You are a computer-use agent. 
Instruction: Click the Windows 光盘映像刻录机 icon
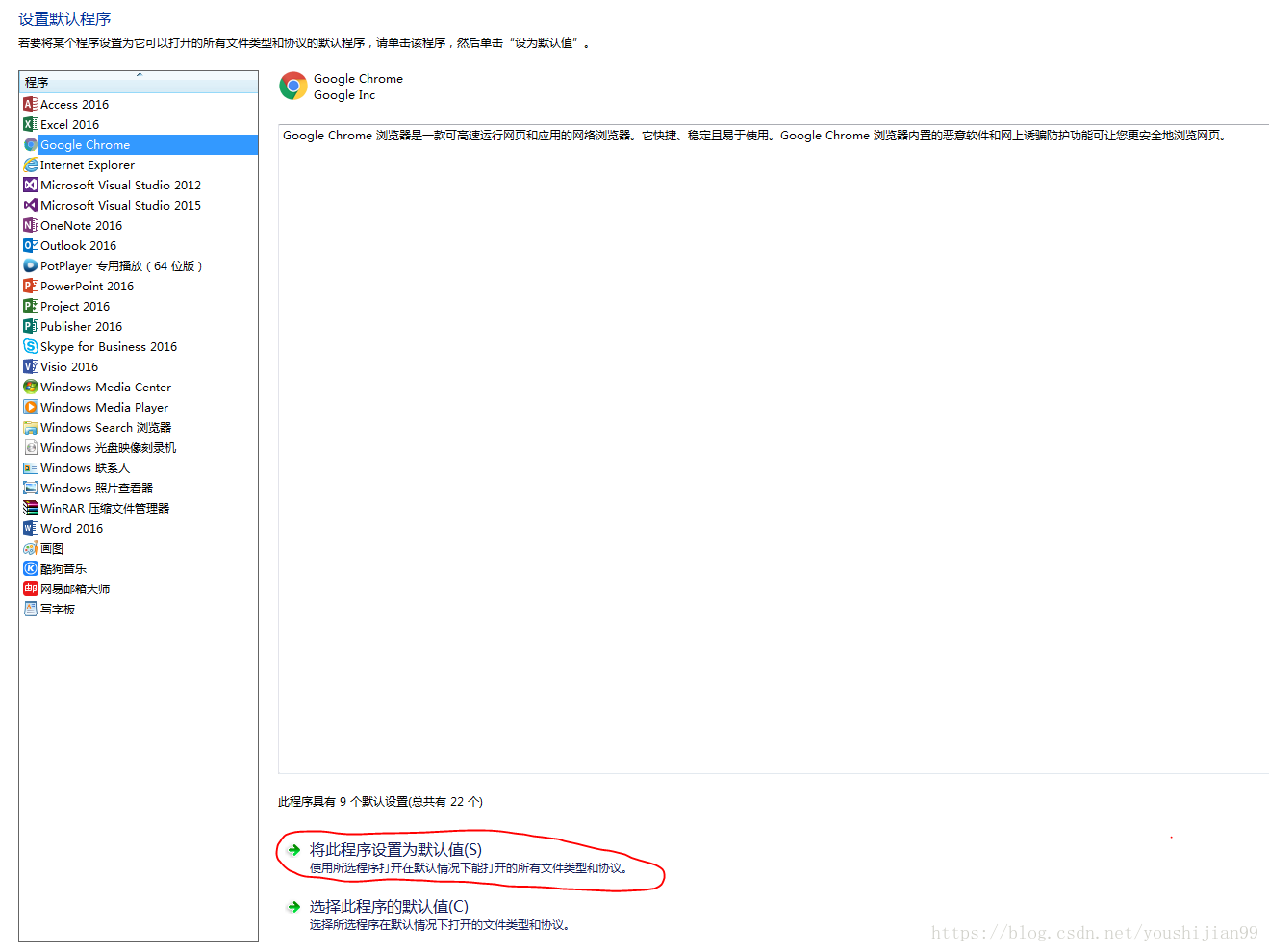[31, 447]
